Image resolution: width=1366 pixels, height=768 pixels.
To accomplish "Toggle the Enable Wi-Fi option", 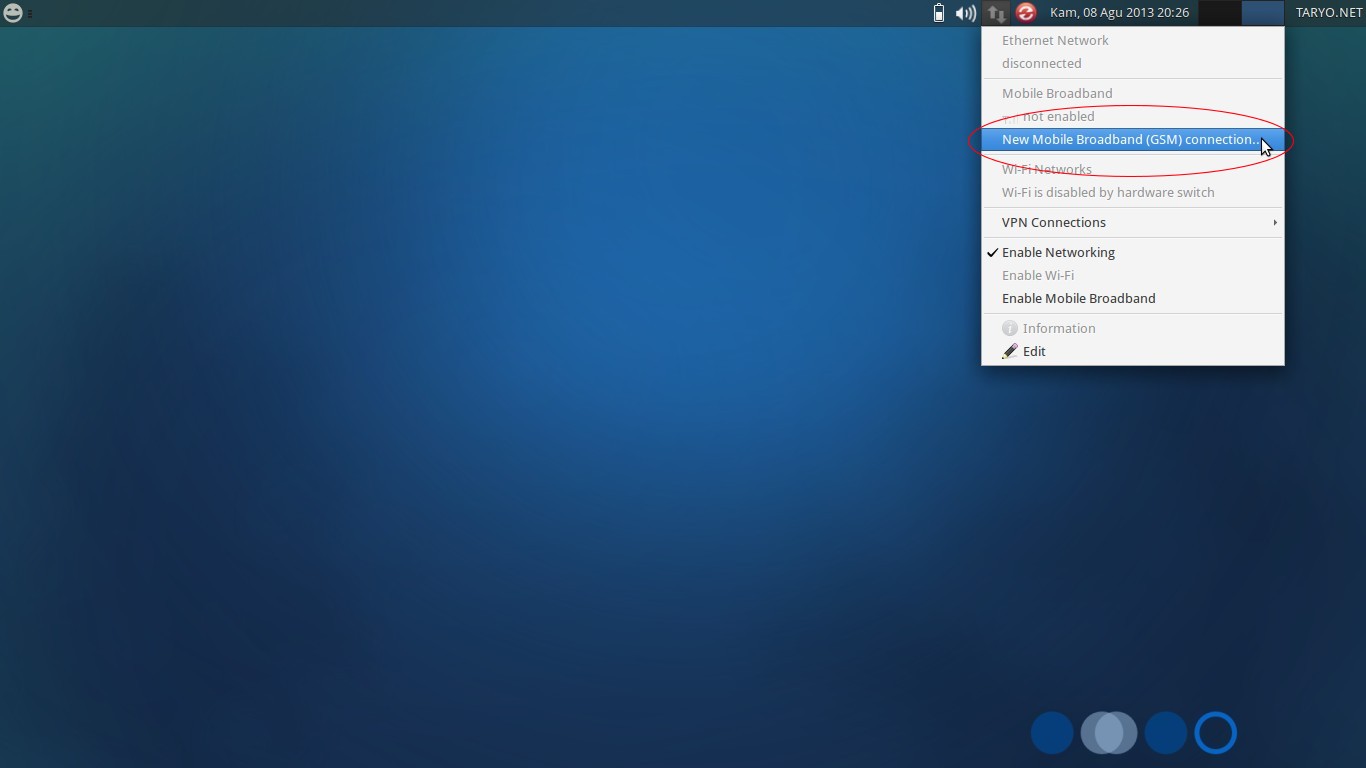I will pyautogui.click(x=1133, y=275).
